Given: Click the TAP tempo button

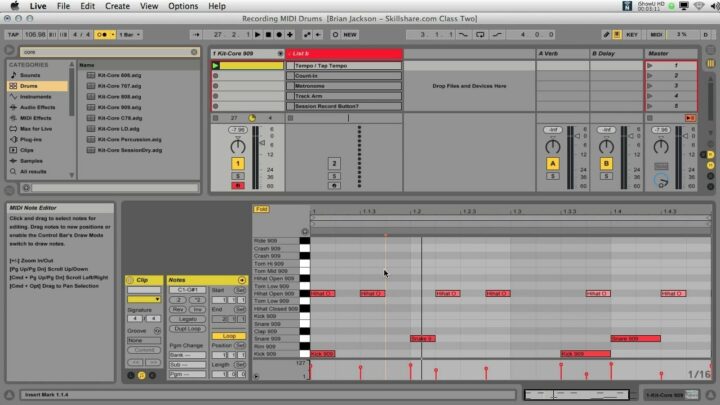Looking at the screenshot, I should (14, 33).
